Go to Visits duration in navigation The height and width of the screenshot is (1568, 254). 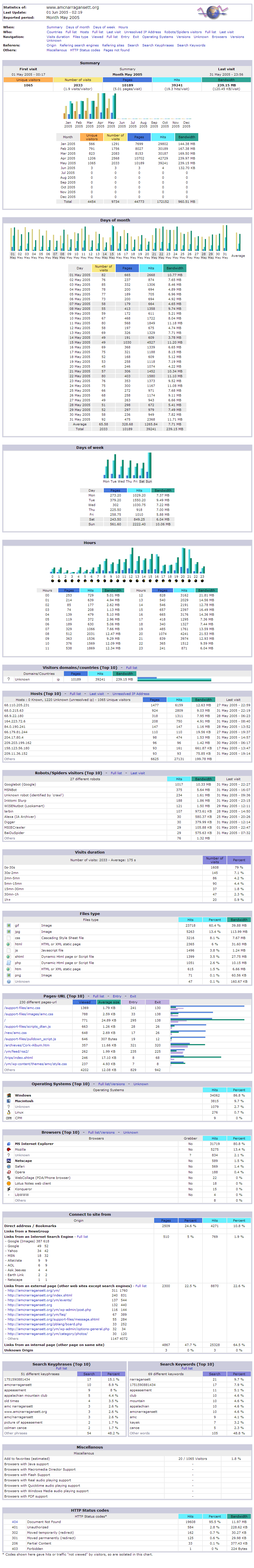[x=58, y=37]
